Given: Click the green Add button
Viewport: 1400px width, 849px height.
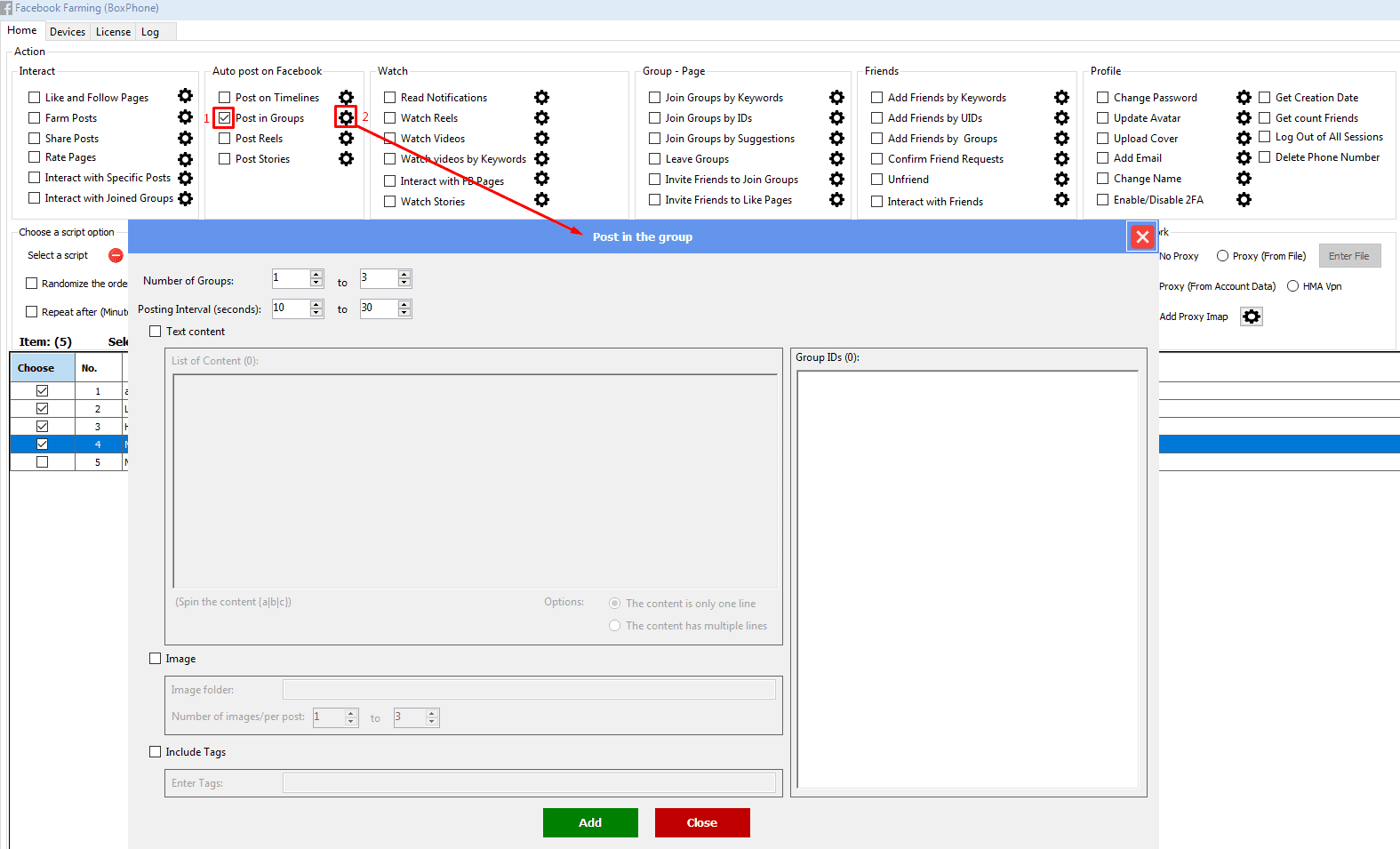Looking at the screenshot, I should pyautogui.click(x=590, y=822).
